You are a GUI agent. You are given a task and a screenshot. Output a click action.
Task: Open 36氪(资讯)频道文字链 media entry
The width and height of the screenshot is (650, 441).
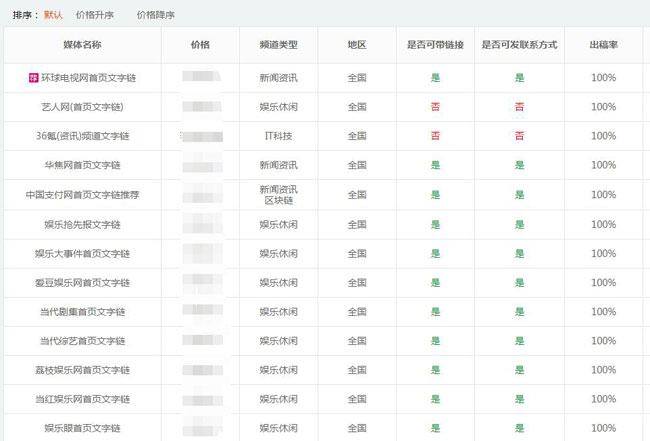82,136
